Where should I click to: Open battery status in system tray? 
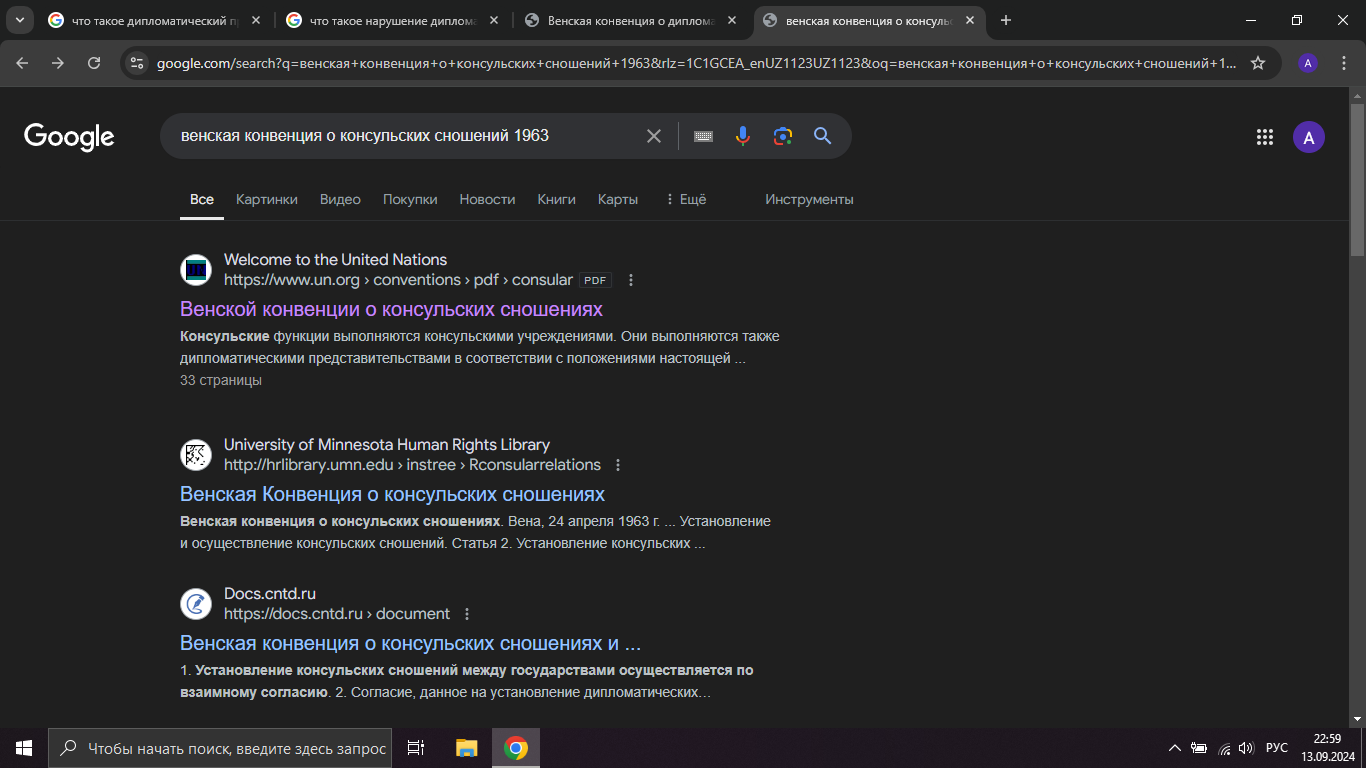click(1199, 748)
